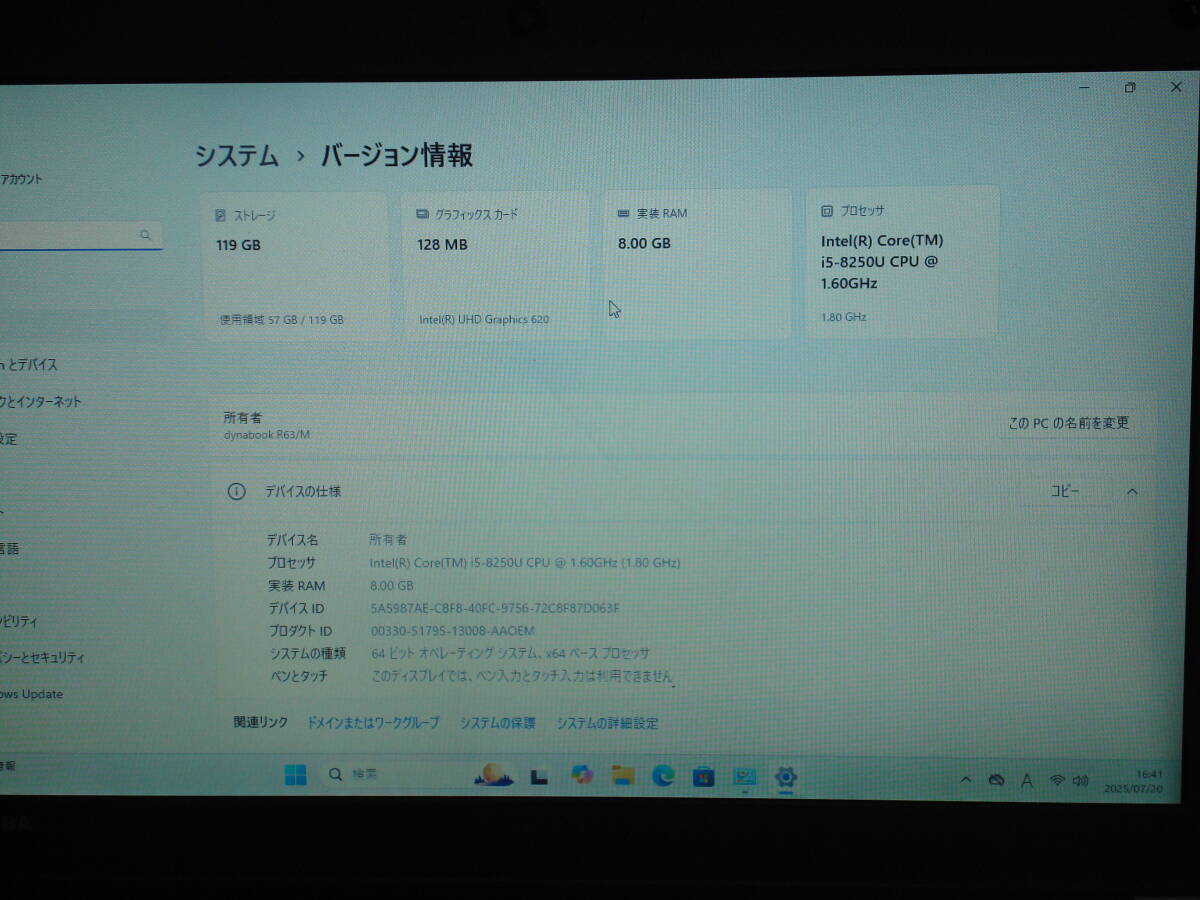1200x900 pixels.
Task: Open the 128 MB graphics card tile
Action: (495, 264)
